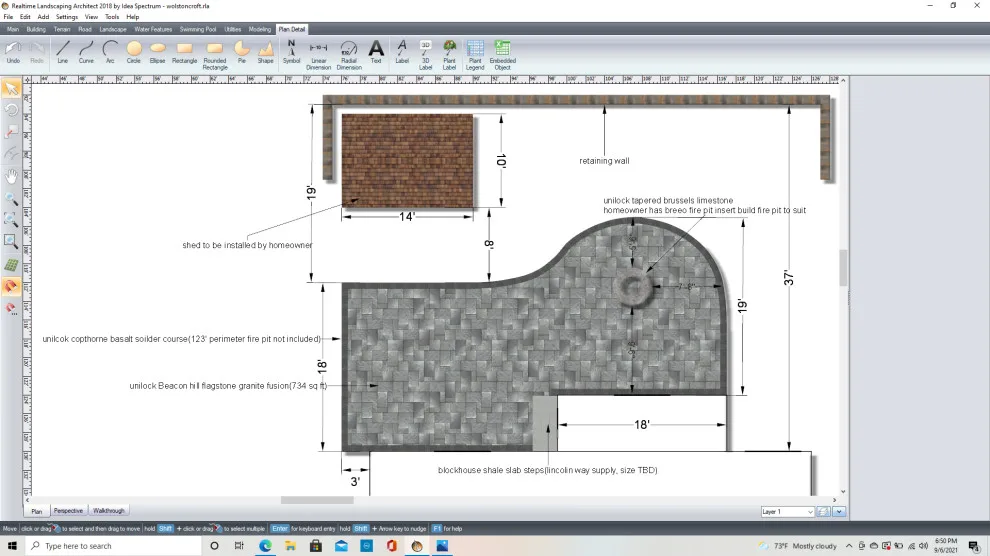Switch to the Landscape tab
Image resolution: width=990 pixels, height=556 pixels.
pyautogui.click(x=113, y=29)
